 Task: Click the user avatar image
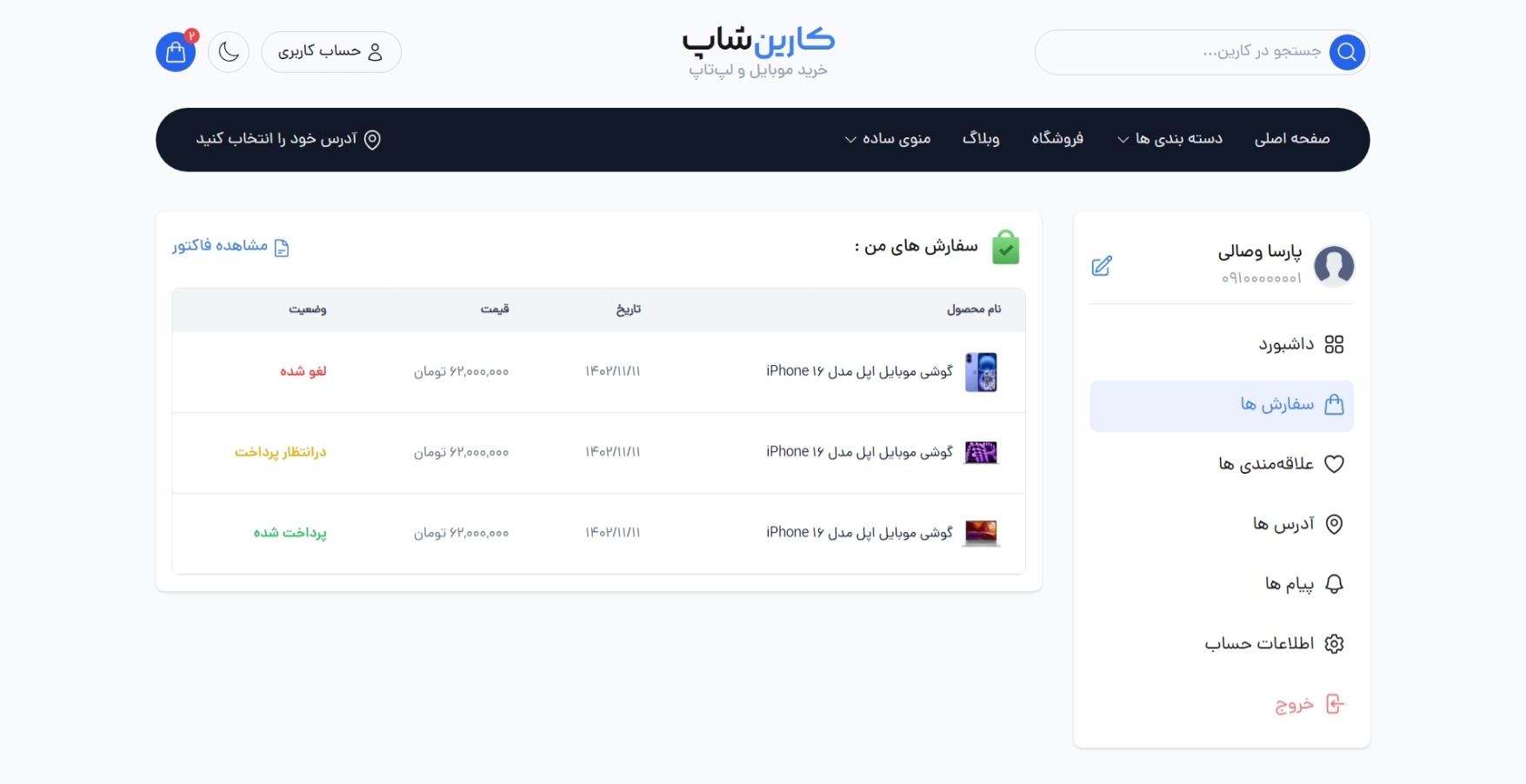pos(1334,265)
